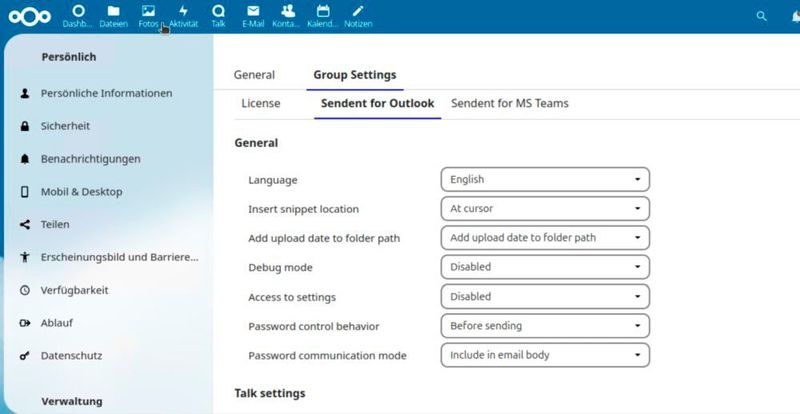Click the share icon beside Teilen
Viewport: 800px width, 414px height.
tap(24, 225)
